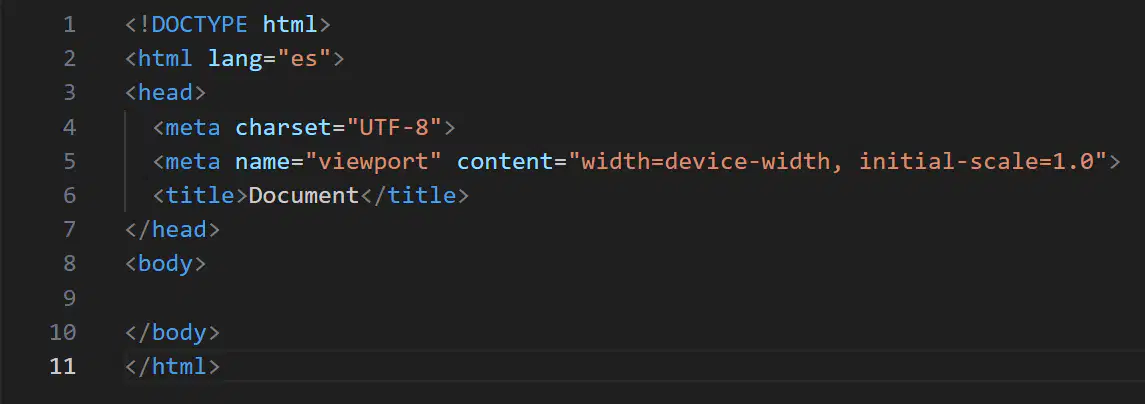Click the "es" language value string
Viewport: 1145px width, 404px height.
point(305,58)
